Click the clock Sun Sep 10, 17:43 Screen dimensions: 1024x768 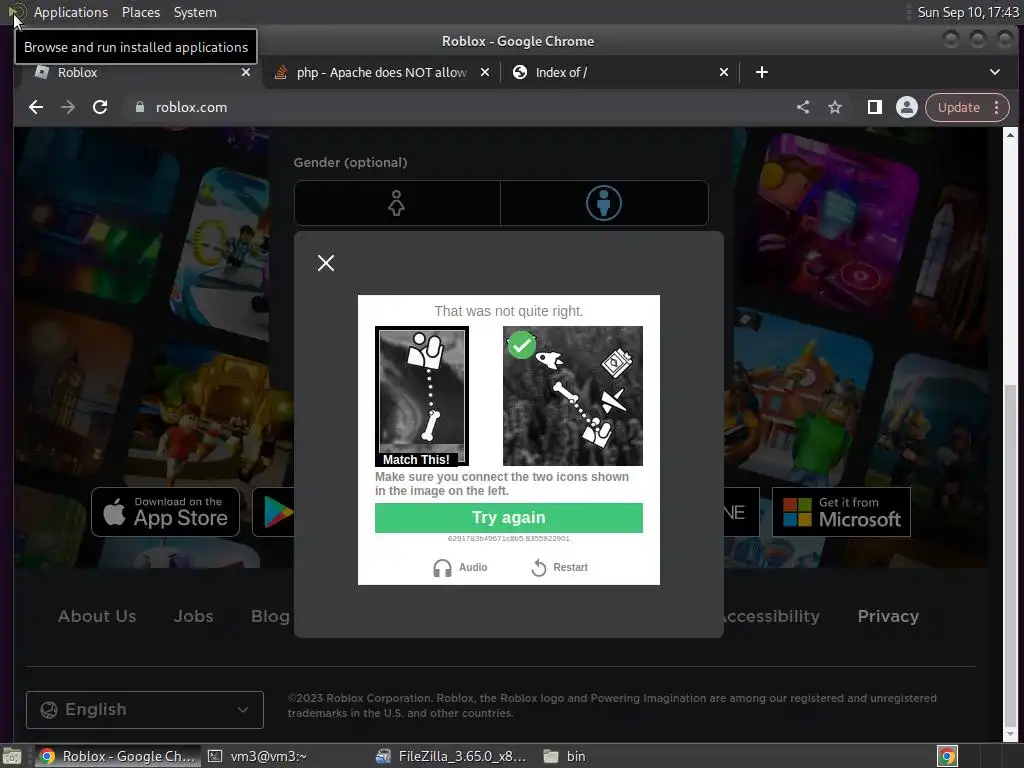click(x=967, y=12)
